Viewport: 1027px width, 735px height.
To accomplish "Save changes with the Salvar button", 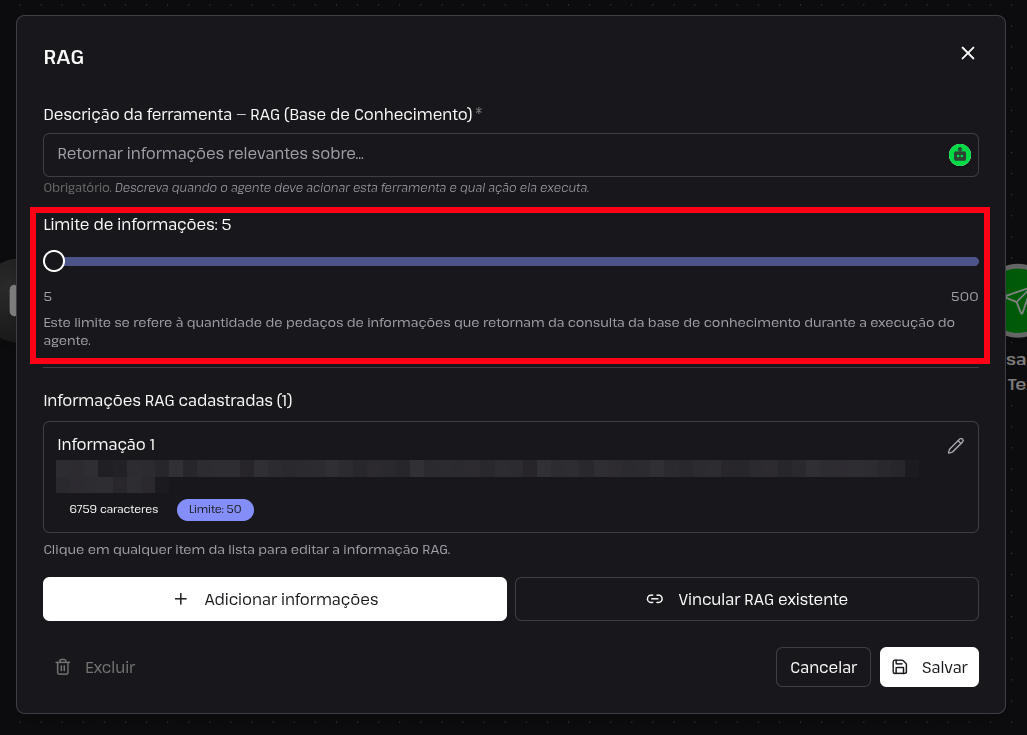I will [x=929, y=667].
